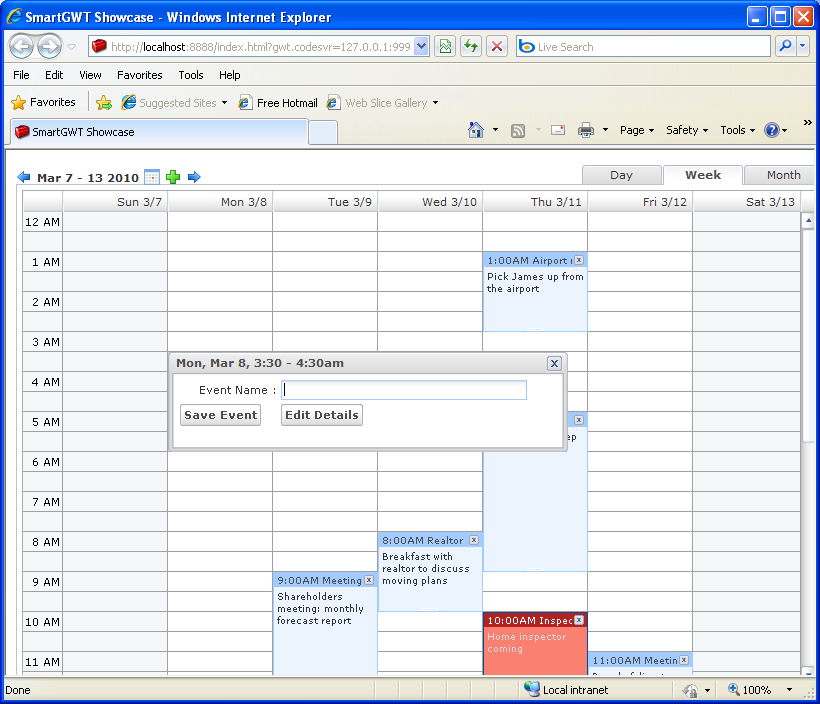The height and width of the screenshot is (704, 820).
Task: Select the 8:00AM Realtor event body
Action: pyautogui.click(x=430, y=578)
